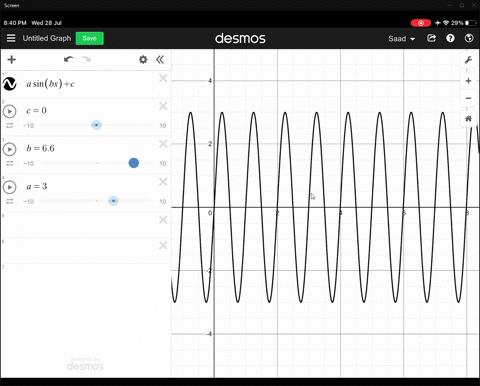This screenshot has width=480, height=386.
Task: Click the share graph icon
Action: coord(431,38)
